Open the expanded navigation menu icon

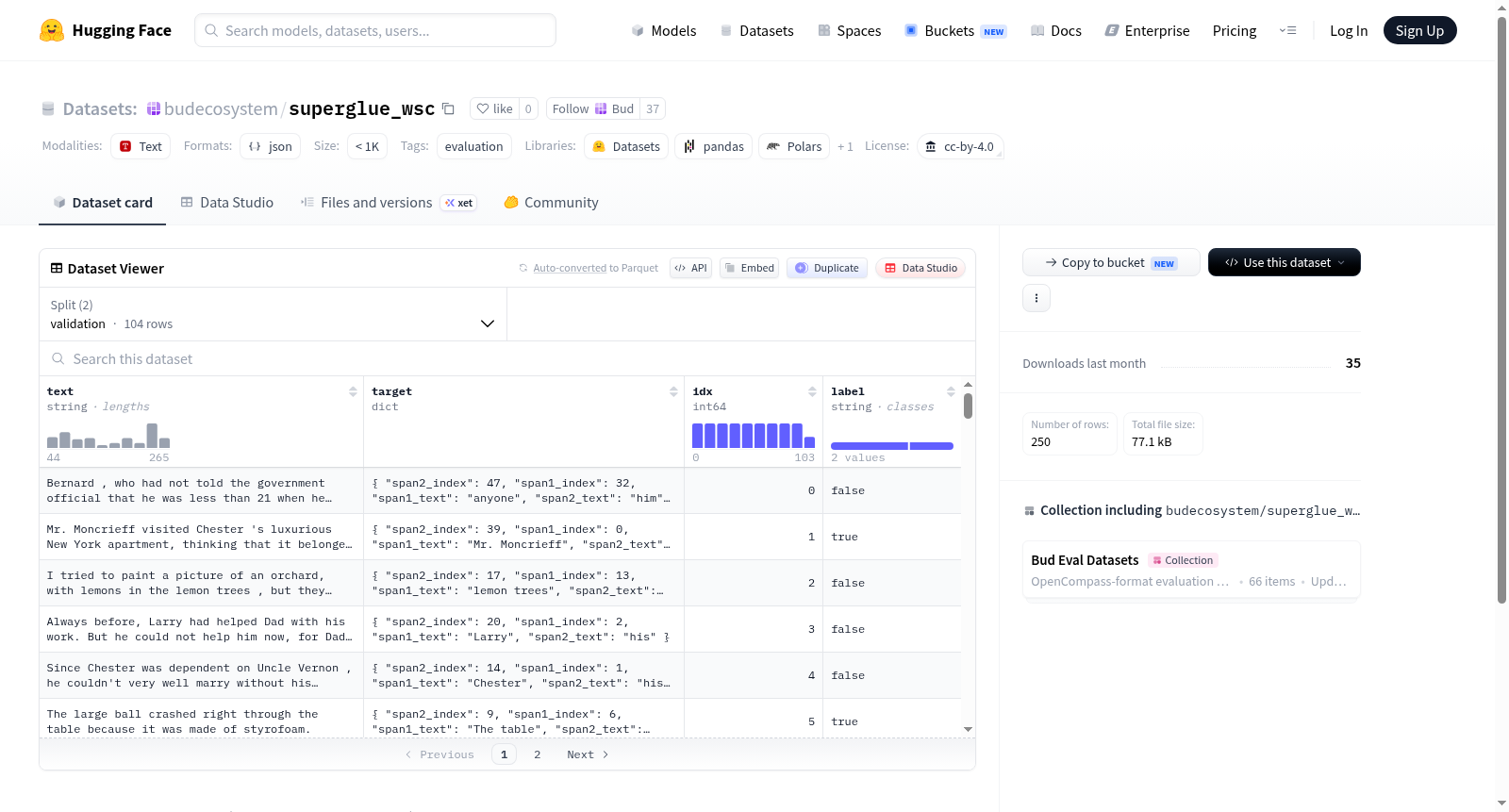(1287, 30)
